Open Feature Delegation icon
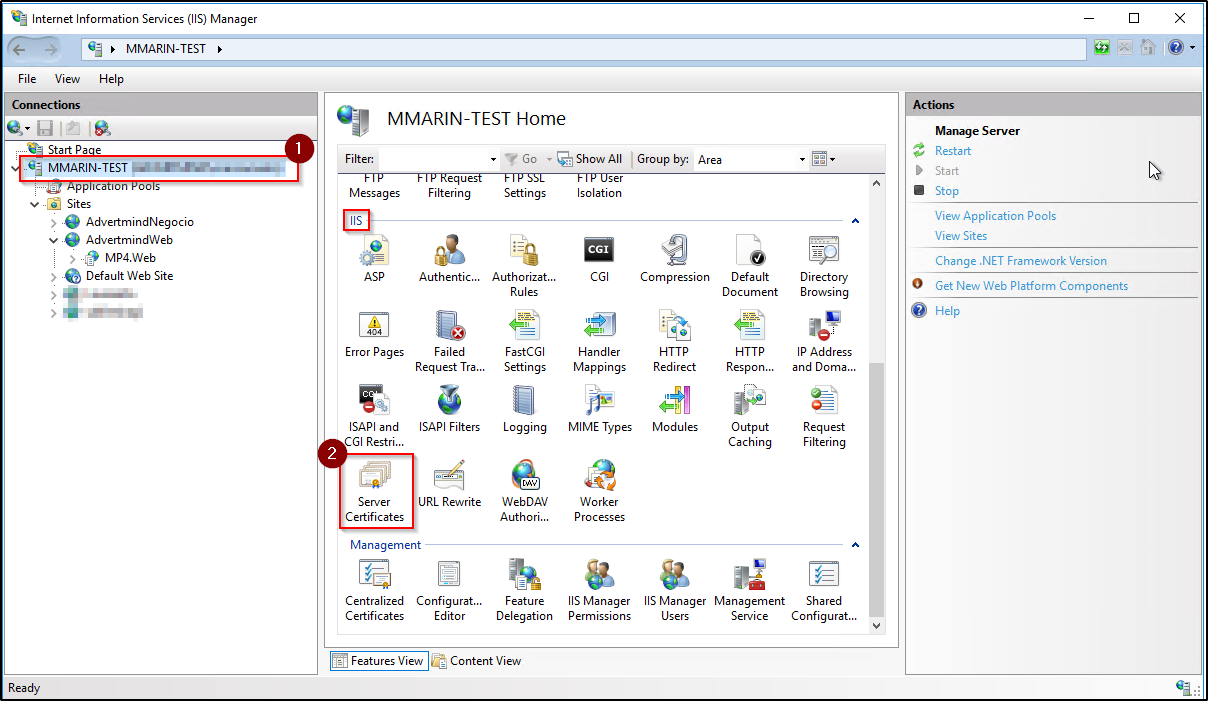 point(524,590)
